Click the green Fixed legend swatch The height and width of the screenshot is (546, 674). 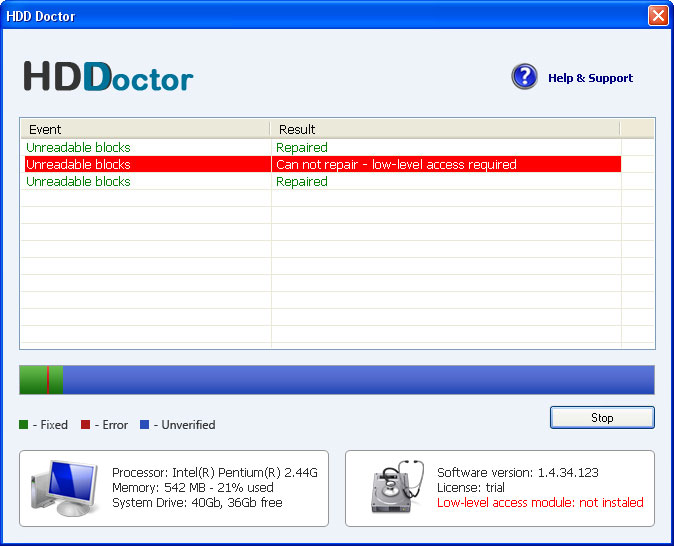(24, 425)
